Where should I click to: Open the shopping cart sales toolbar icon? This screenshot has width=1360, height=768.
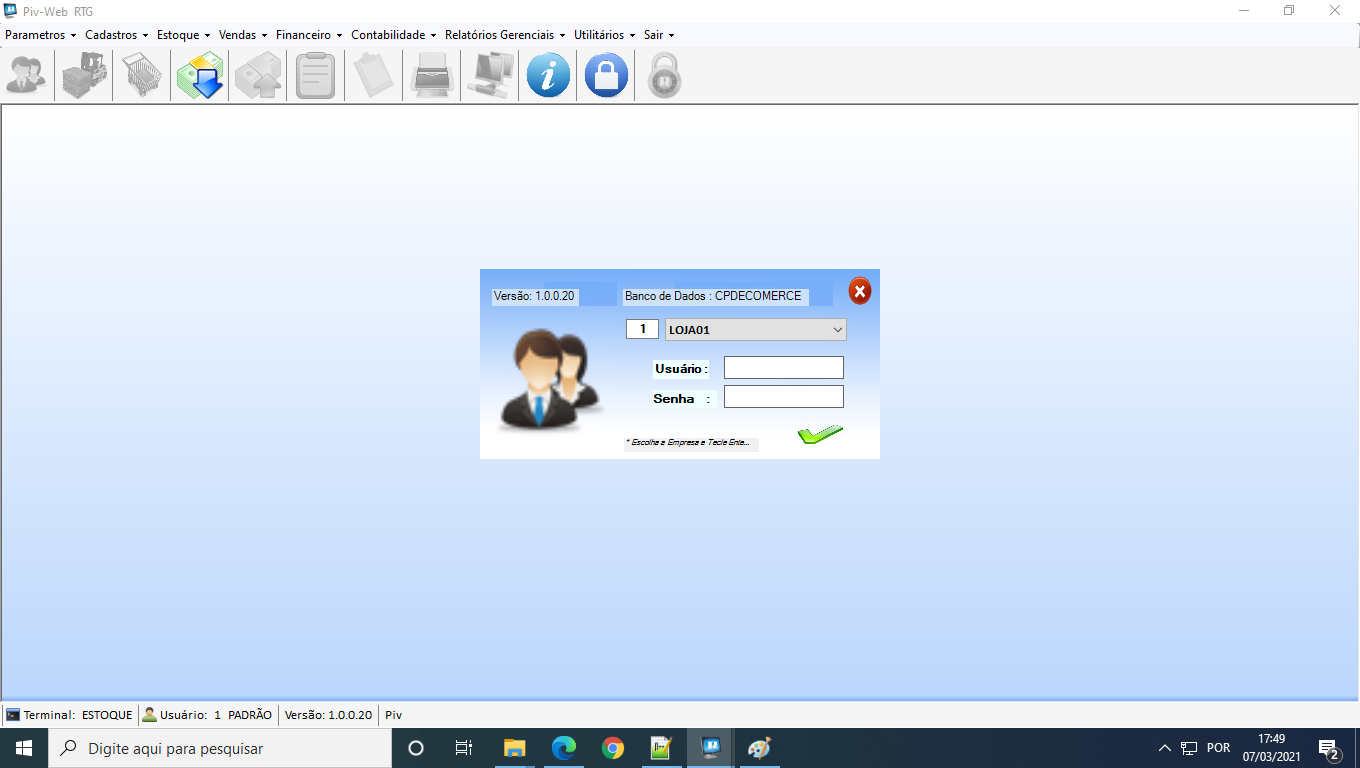[143, 76]
